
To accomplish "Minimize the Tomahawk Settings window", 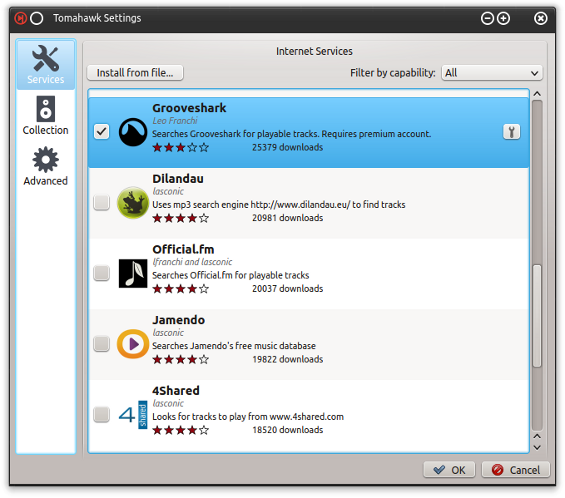I will pos(487,18).
